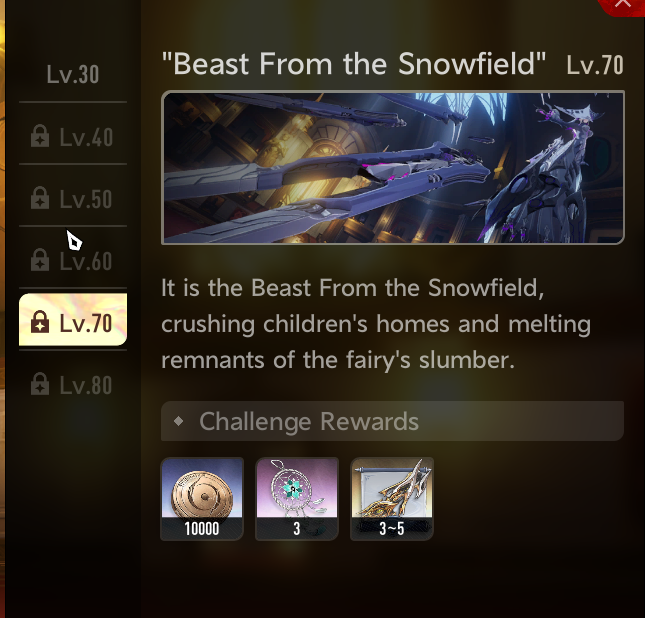Click the lock icon on Lv.70 tab
Viewport: 645px width, 618px height.
pos(40,322)
